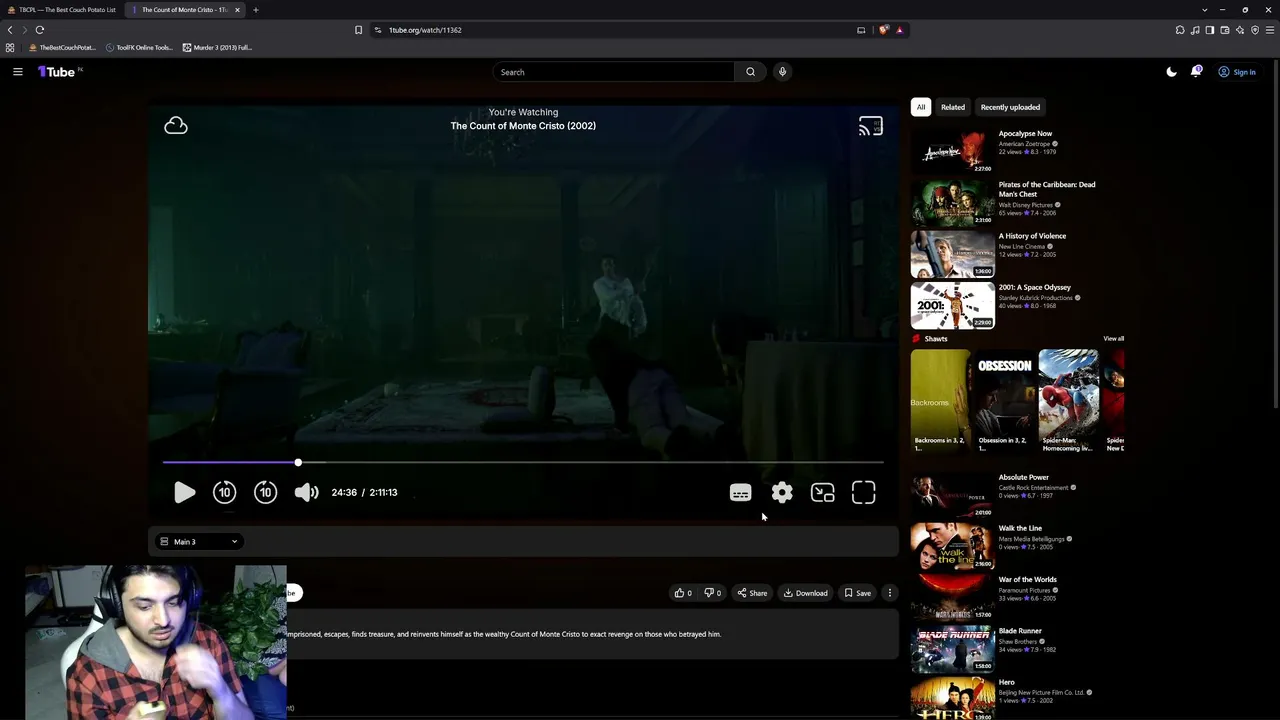Viewport: 1280px width, 720px height.
Task: Rewind the video by 10 seconds
Action: pos(224,492)
